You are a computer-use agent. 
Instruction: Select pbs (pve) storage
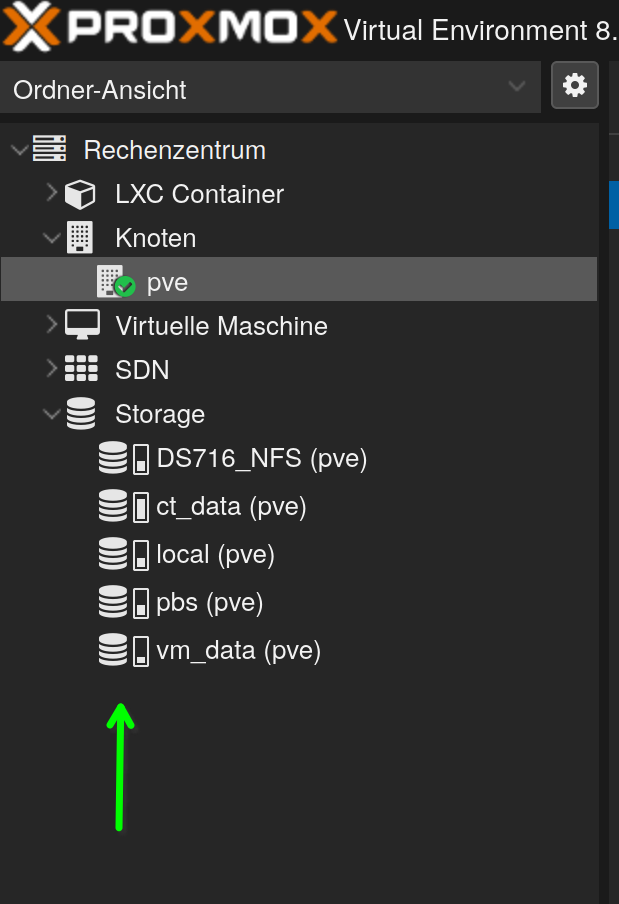(210, 602)
